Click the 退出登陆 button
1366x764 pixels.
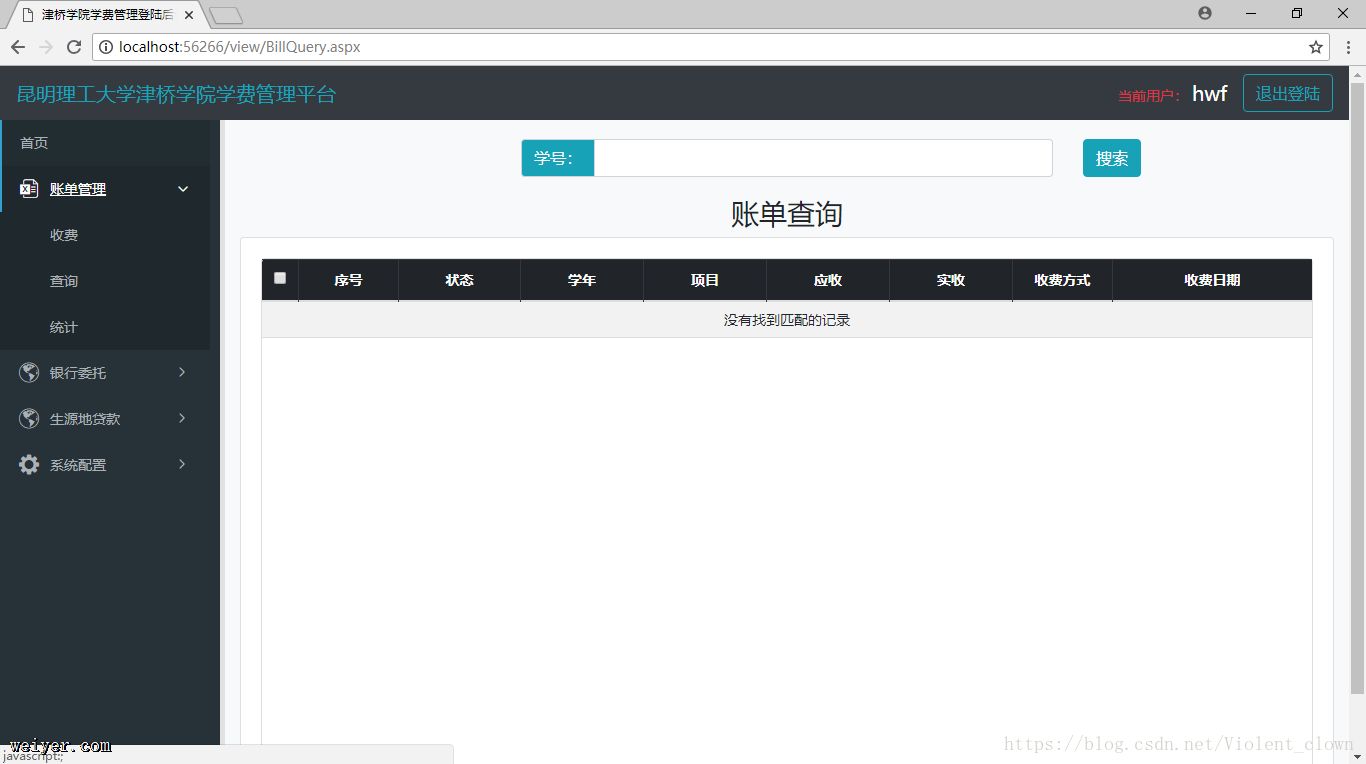[1288, 93]
